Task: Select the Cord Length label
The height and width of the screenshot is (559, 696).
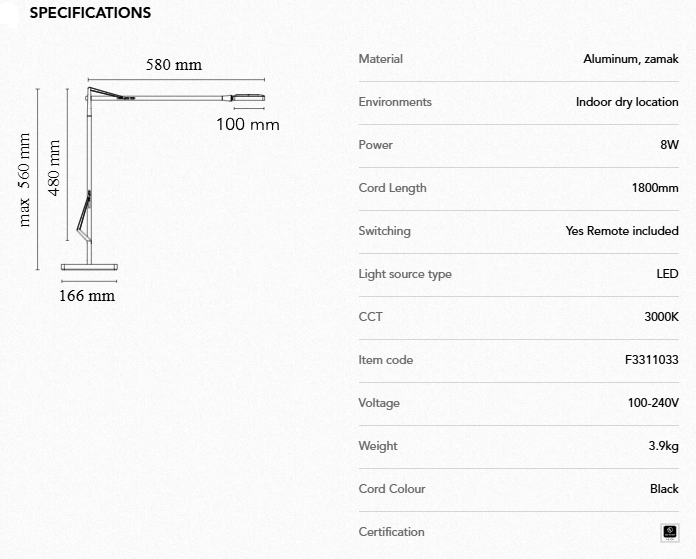Action: [x=392, y=188]
